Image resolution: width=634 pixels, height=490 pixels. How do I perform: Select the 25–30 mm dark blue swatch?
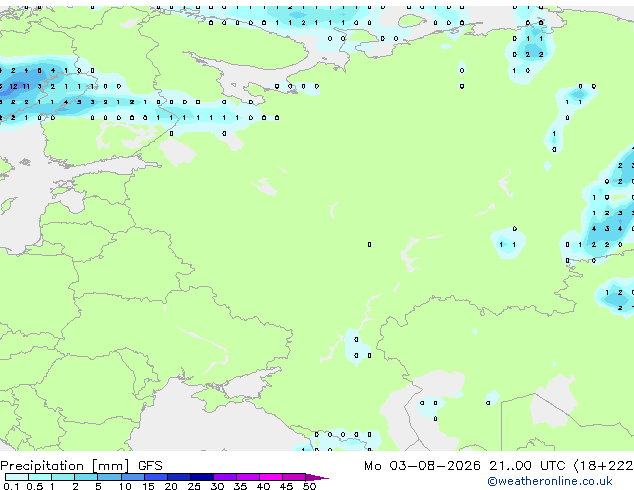(x=202, y=477)
